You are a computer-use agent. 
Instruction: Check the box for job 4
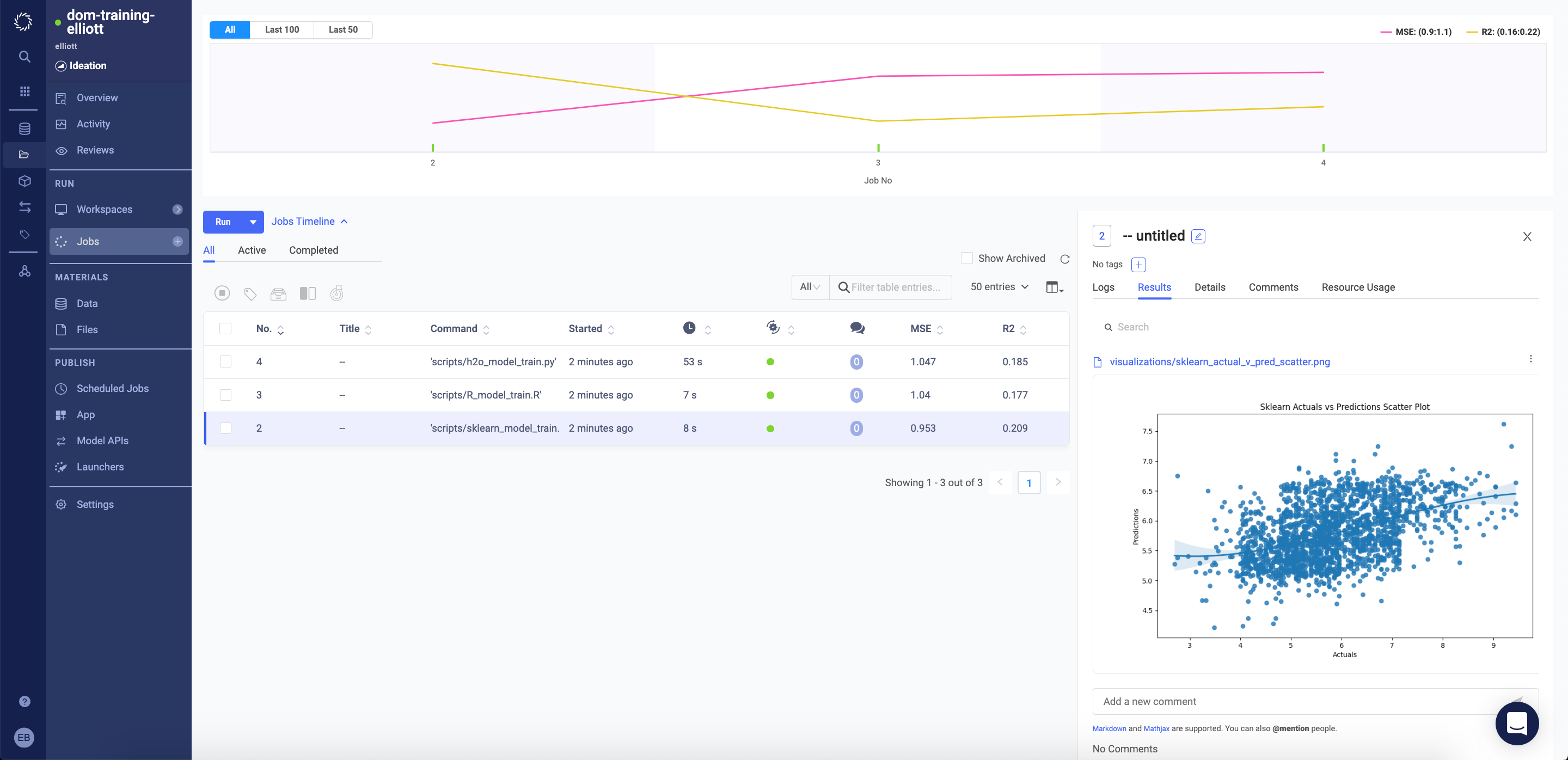click(225, 361)
